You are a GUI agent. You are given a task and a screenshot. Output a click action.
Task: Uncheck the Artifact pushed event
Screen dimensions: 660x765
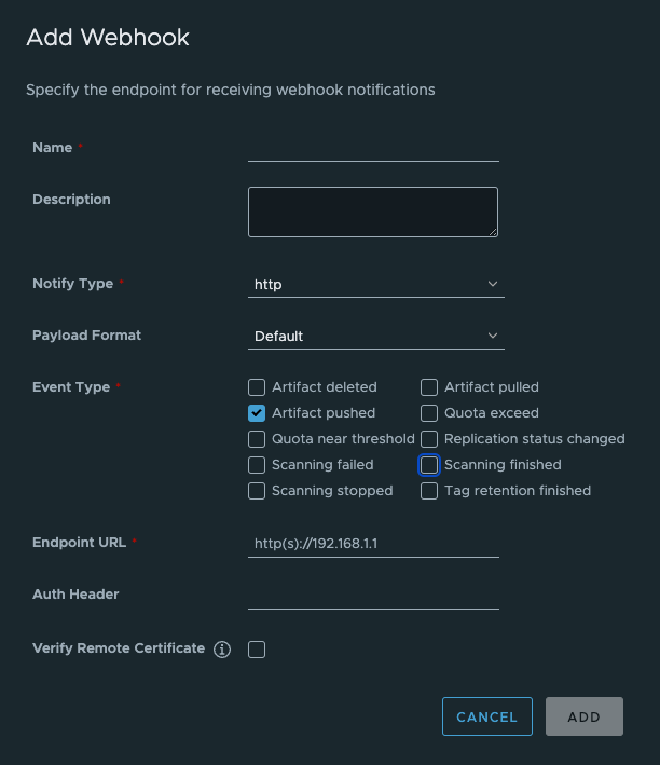click(257, 414)
